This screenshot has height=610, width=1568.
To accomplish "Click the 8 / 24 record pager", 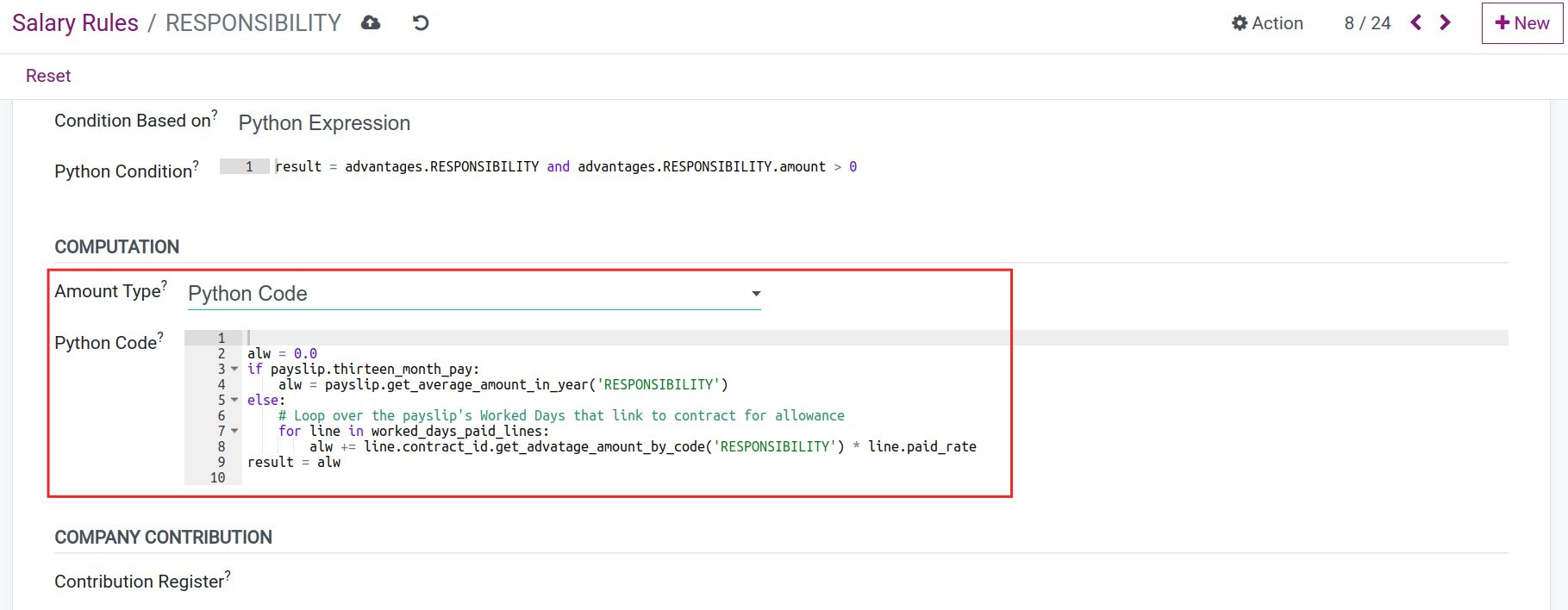I will (1367, 23).
